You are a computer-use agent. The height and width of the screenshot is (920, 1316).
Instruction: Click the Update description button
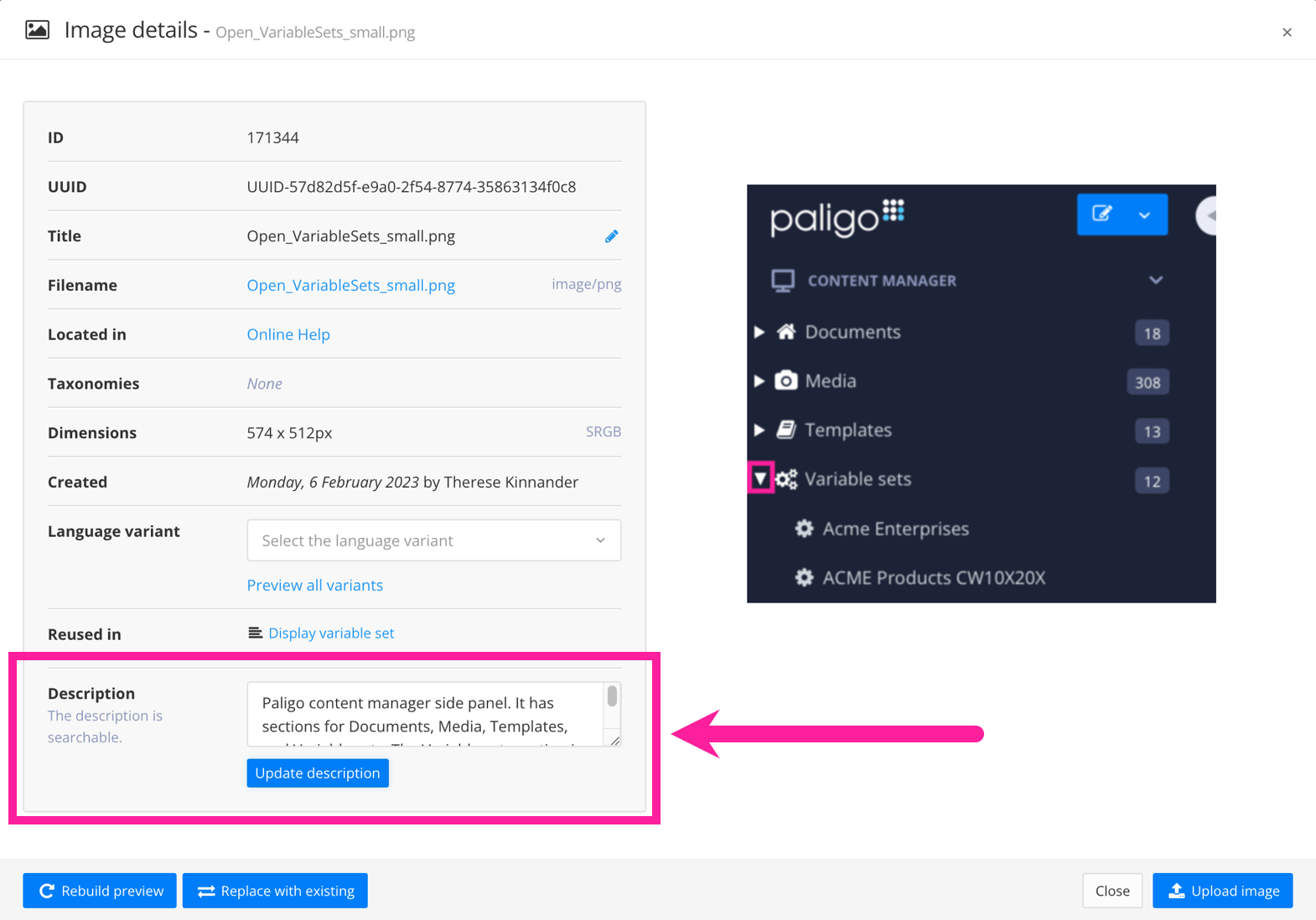[x=318, y=773]
